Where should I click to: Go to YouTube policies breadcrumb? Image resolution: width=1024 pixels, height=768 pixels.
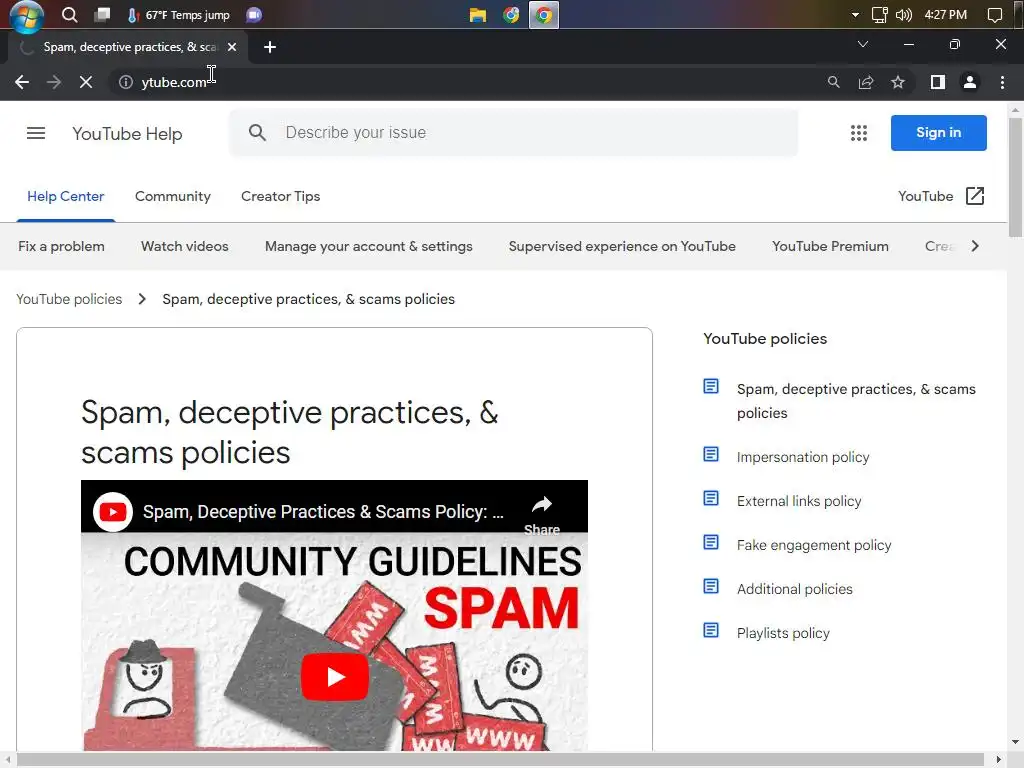tap(69, 299)
